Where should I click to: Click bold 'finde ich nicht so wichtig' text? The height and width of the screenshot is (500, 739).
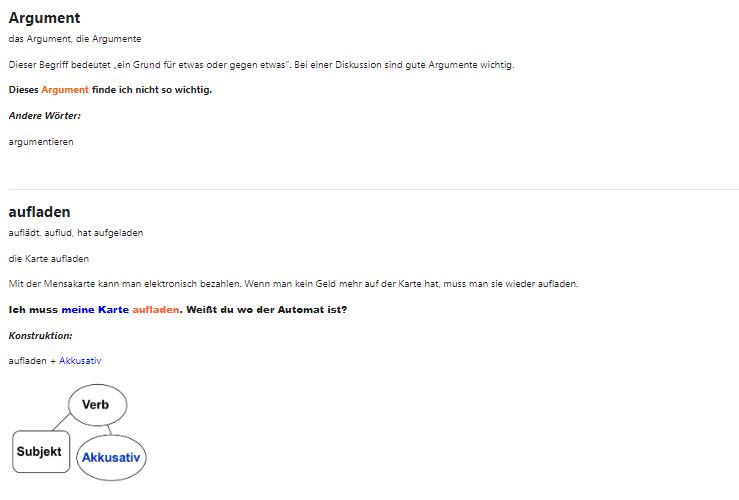152,90
